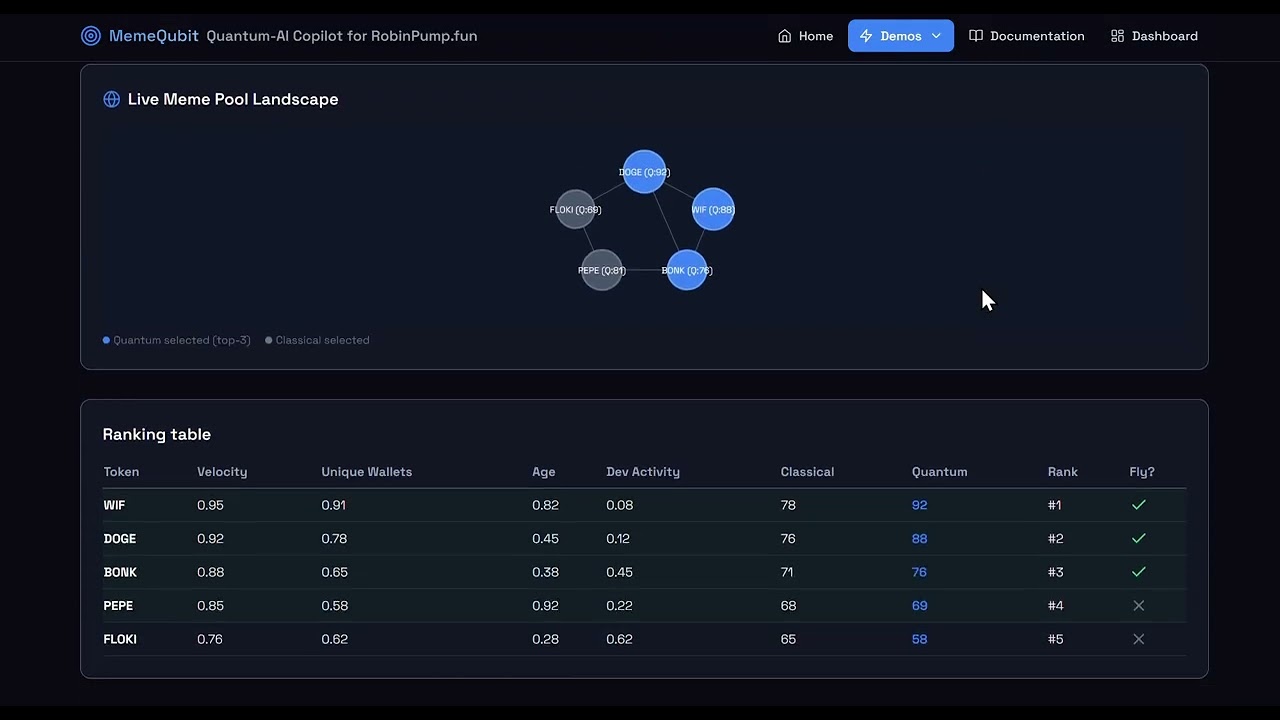The width and height of the screenshot is (1280, 720).
Task: Click the Dev Activity column header
Action: tap(643, 472)
